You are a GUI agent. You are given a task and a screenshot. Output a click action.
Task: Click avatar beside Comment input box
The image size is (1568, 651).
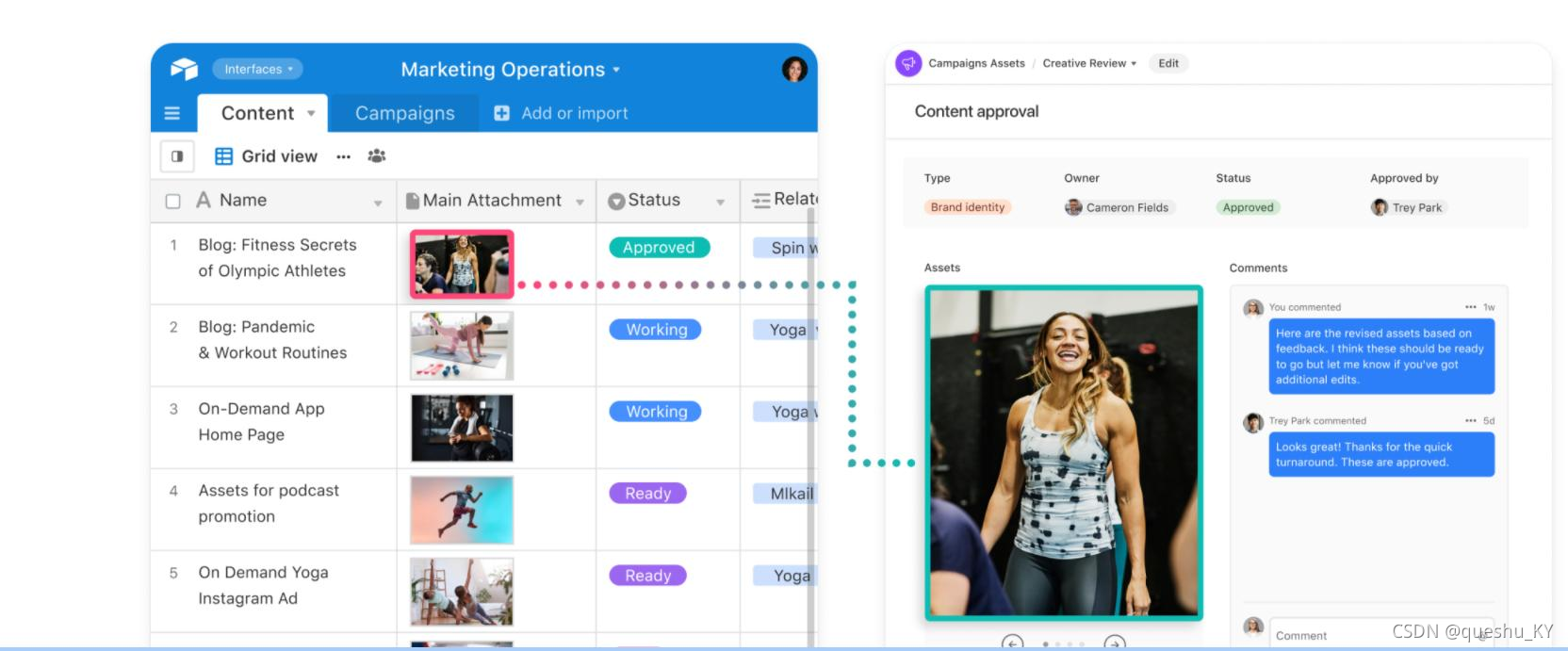point(1253,627)
